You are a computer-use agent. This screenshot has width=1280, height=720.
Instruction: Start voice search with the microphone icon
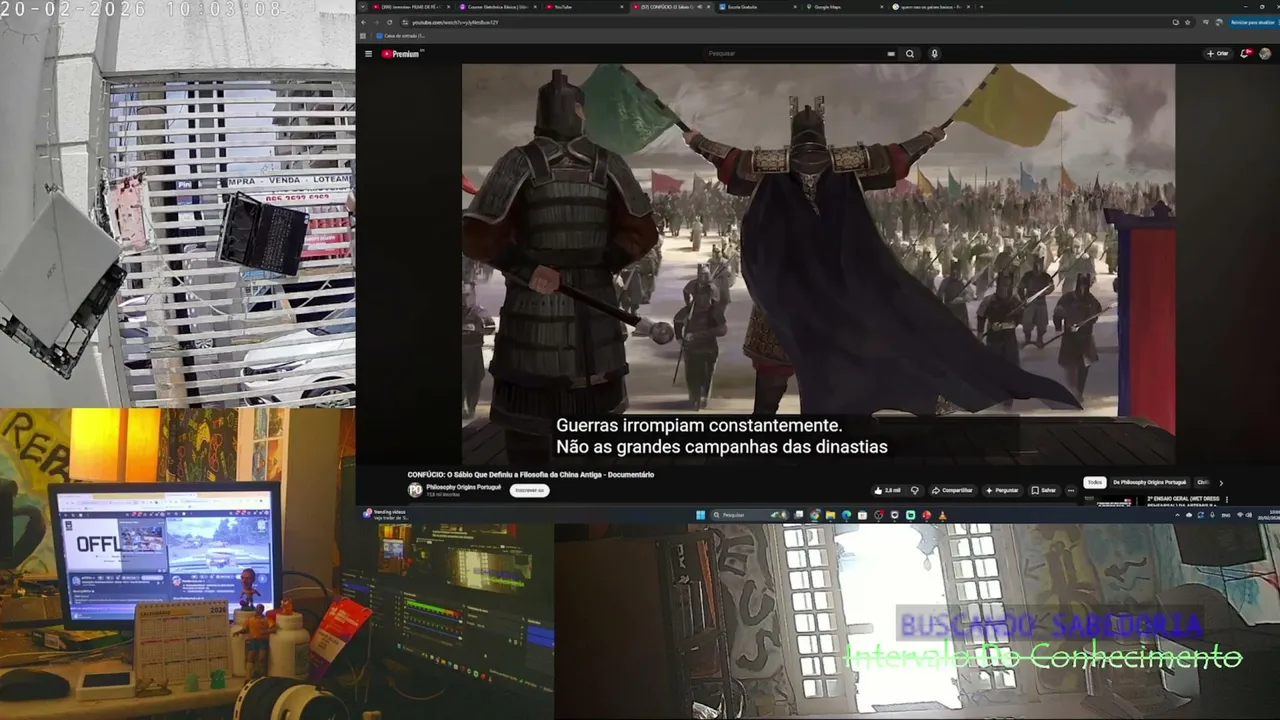coord(934,54)
